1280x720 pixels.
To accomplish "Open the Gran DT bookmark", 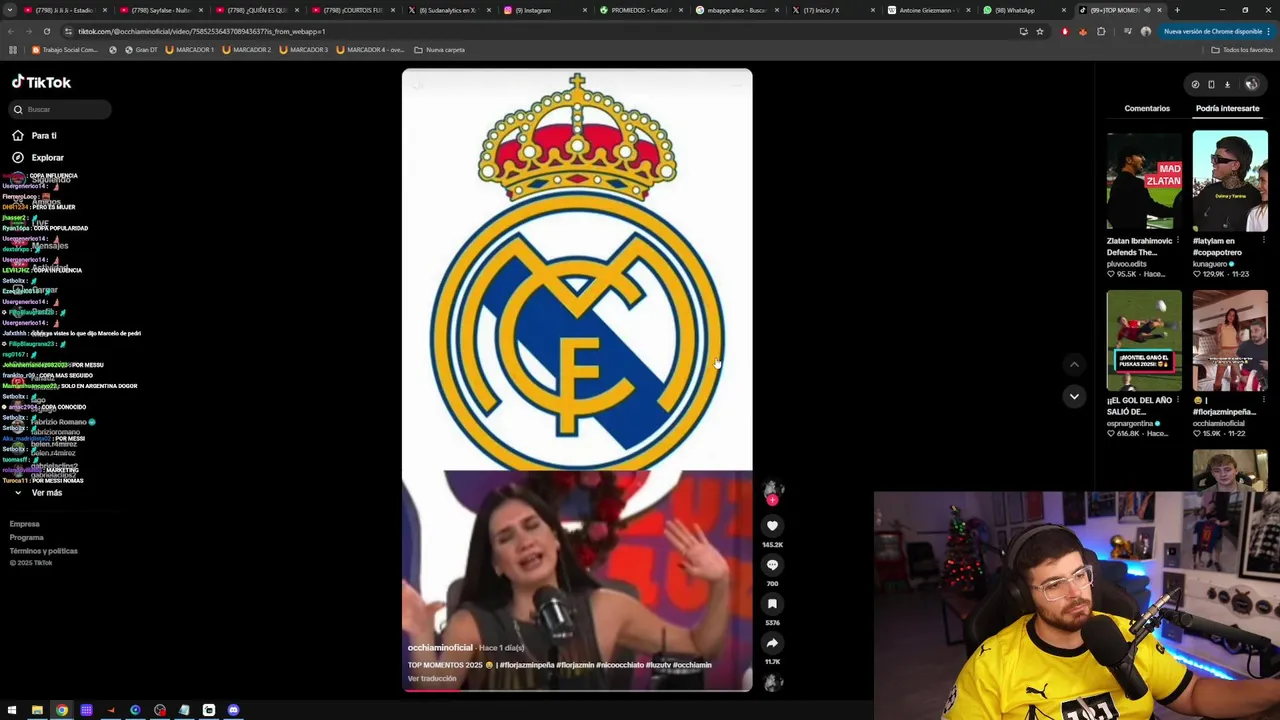I will point(141,49).
